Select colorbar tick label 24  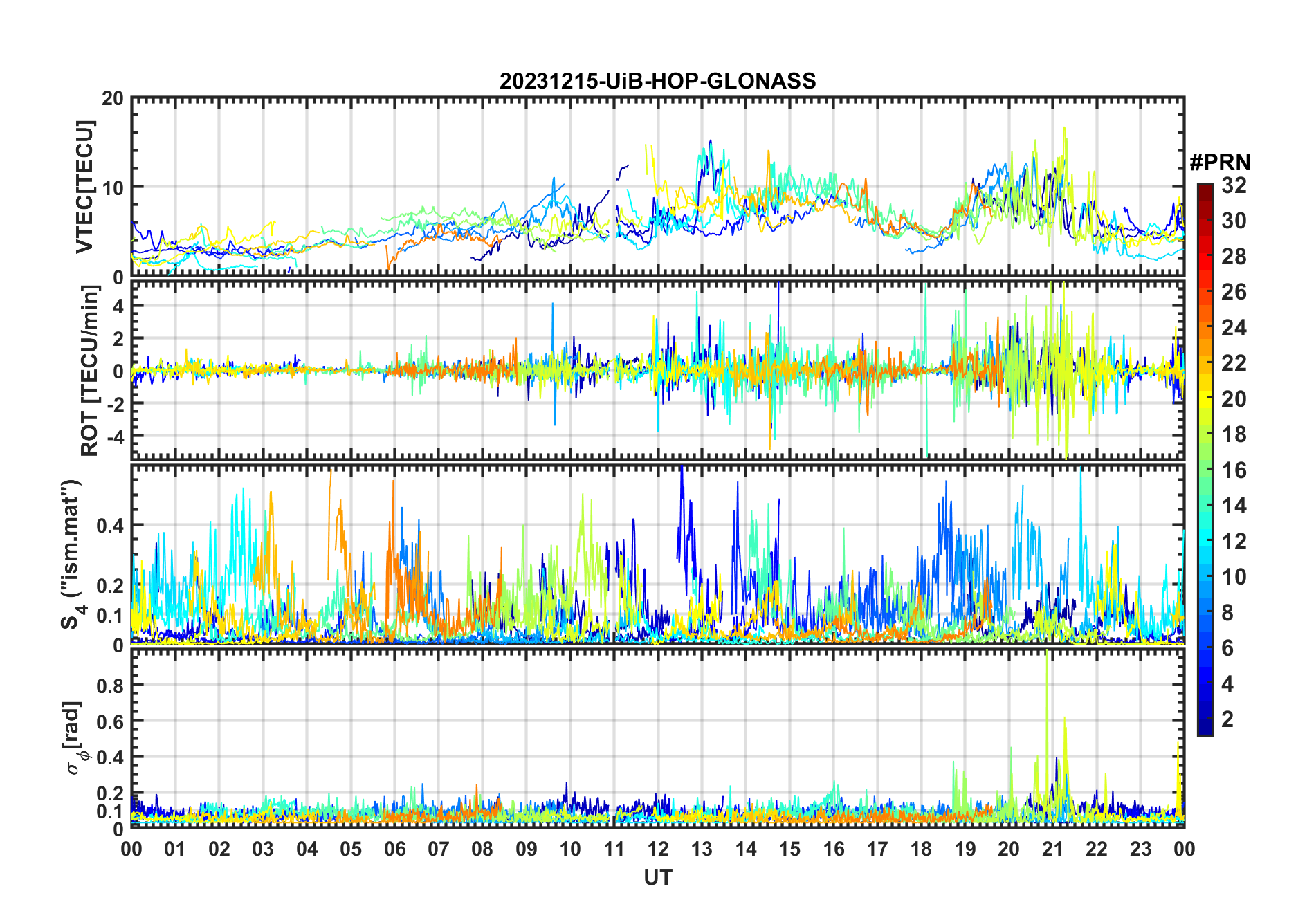coord(1234,328)
